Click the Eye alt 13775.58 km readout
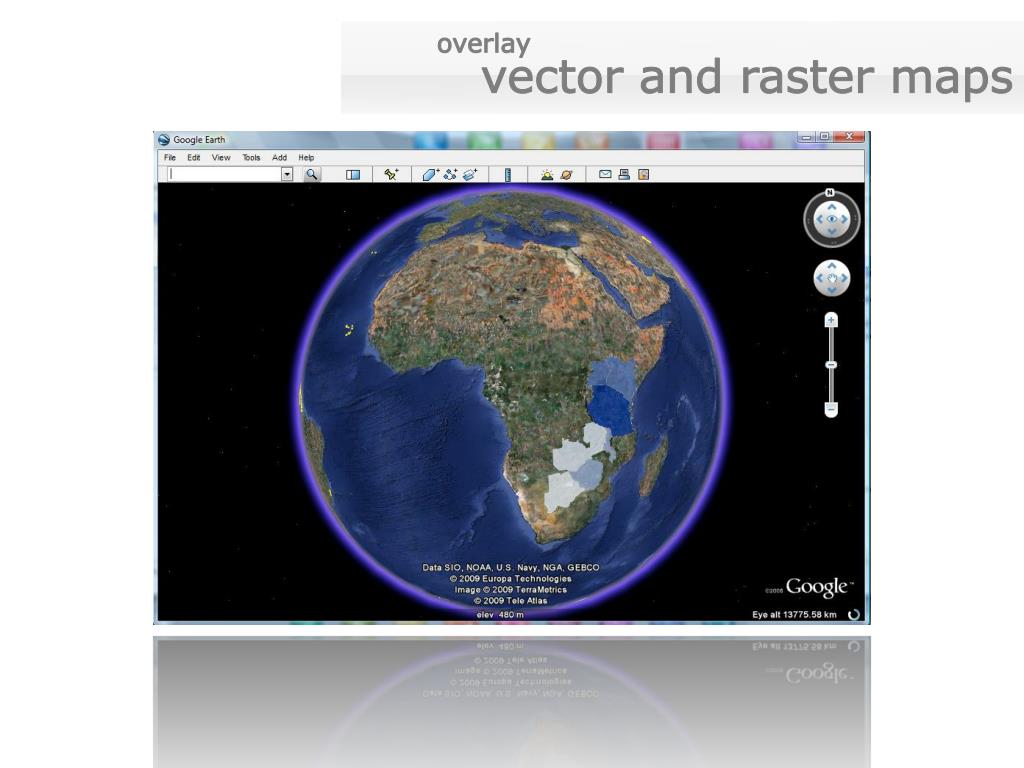1024x768 pixels. (x=794, y=615)
